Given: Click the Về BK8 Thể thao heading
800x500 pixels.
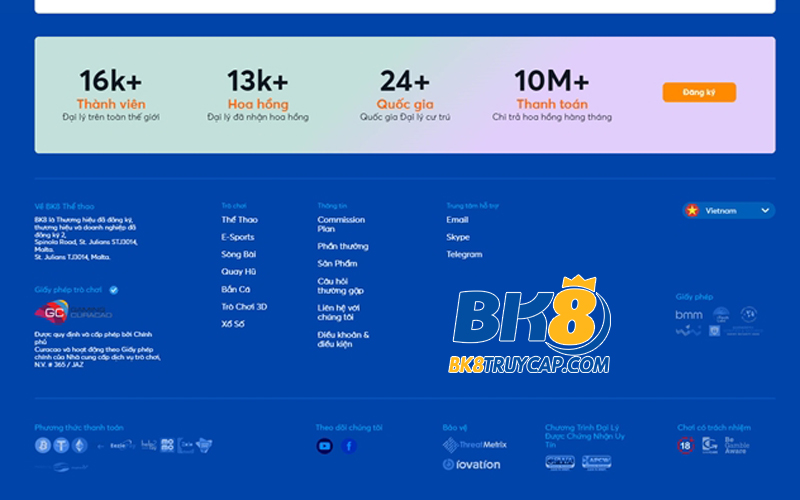Looking at the screenshot, I should 64,206.
